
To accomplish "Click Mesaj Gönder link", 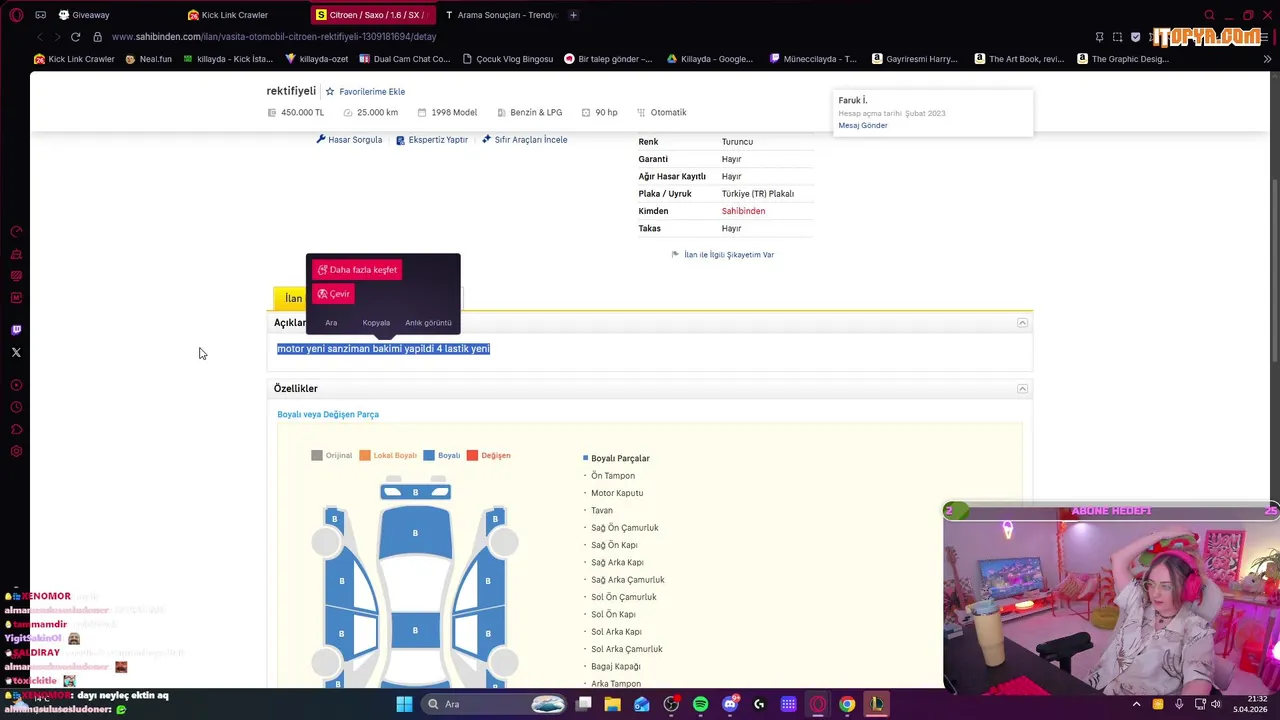I will coord(863,126).
